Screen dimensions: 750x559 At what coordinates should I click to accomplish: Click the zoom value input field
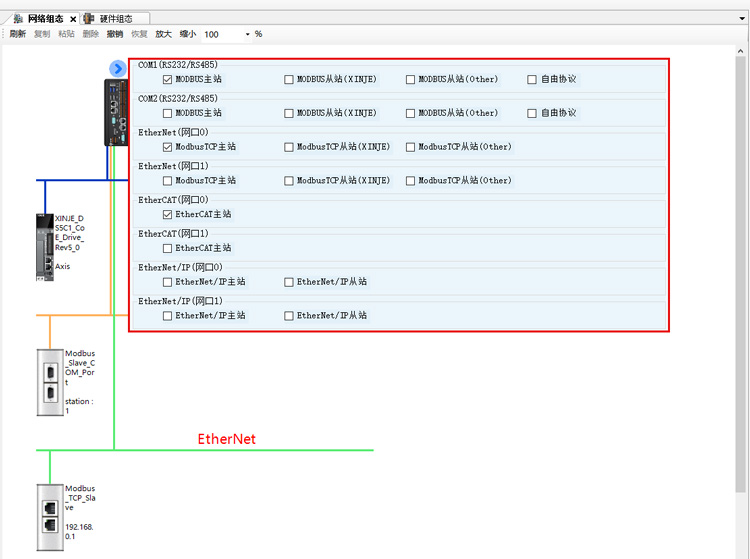(222, 34)
